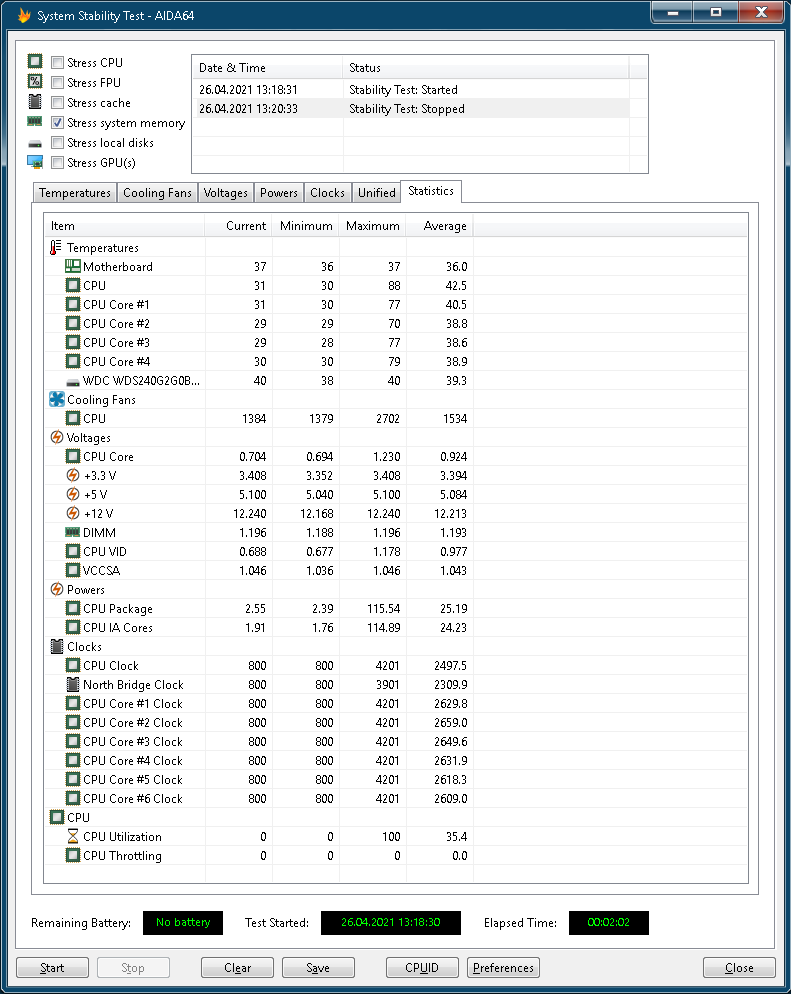The height and width of the screenshot is (994, 791).
Task: Sort by the Maximum column header
Action: [372, 226]
